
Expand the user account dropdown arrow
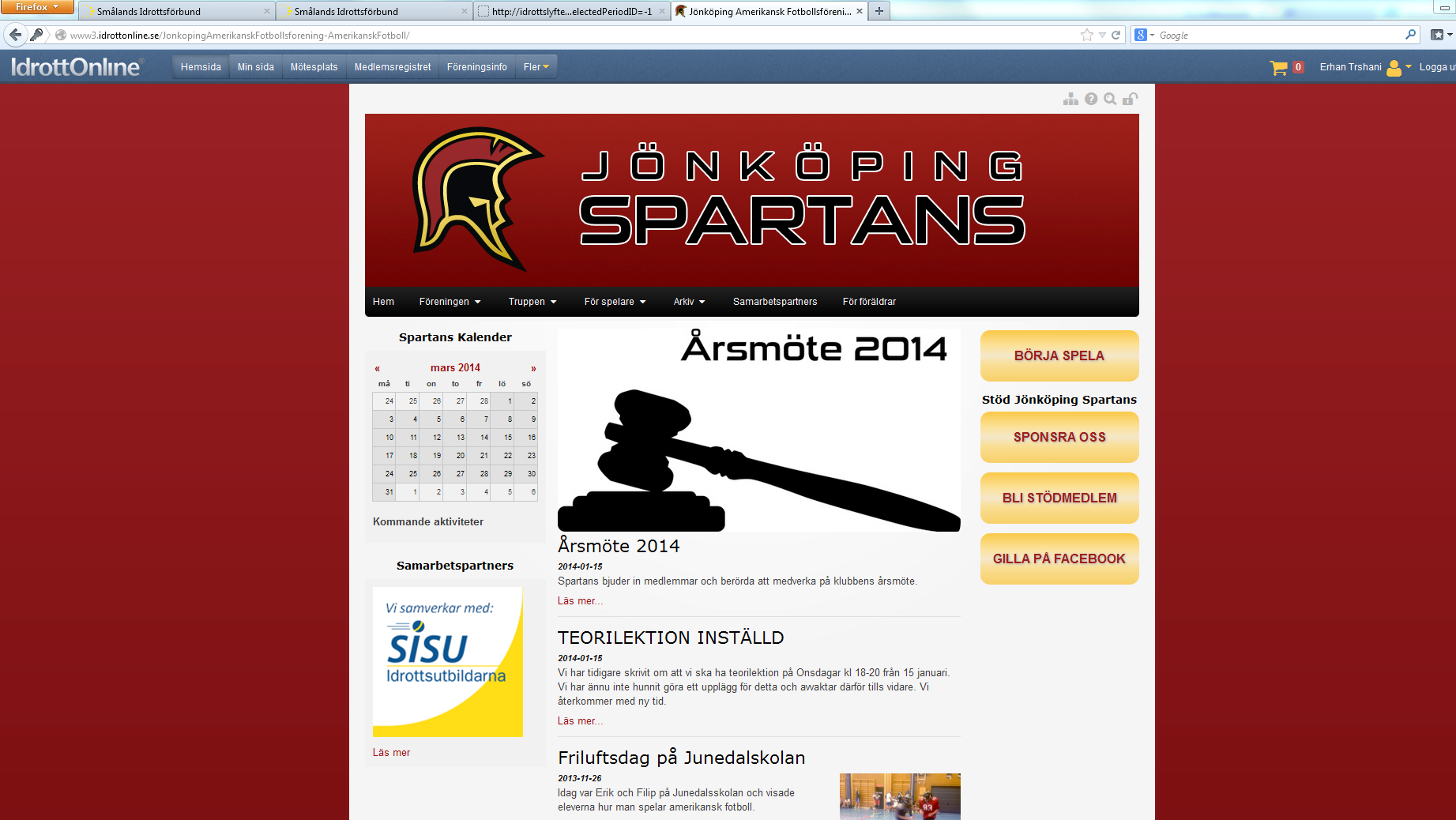[1409, 67]
